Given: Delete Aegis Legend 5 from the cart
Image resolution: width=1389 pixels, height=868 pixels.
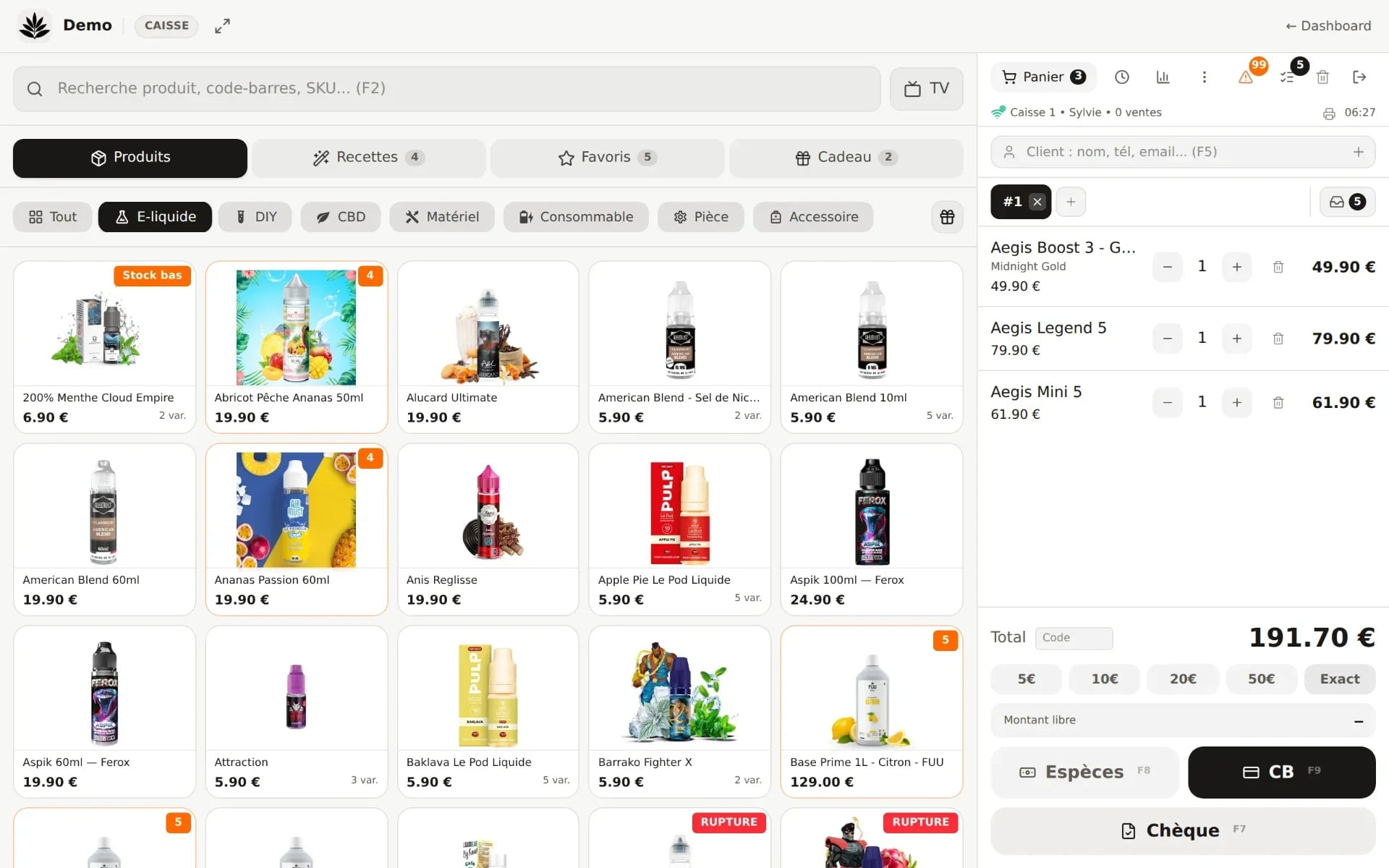Looking at the screenshot, I should tap(1278, 339).
